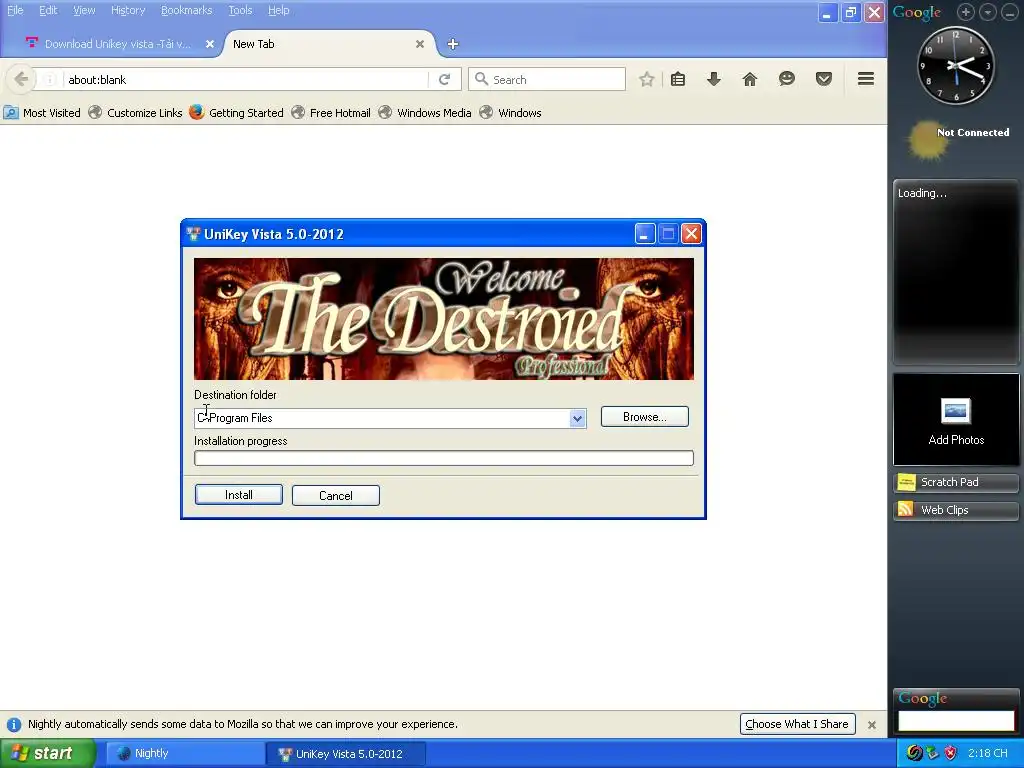Open the View menu
This screenshot has width=1024, height=768.
click(x=84, y=10)
